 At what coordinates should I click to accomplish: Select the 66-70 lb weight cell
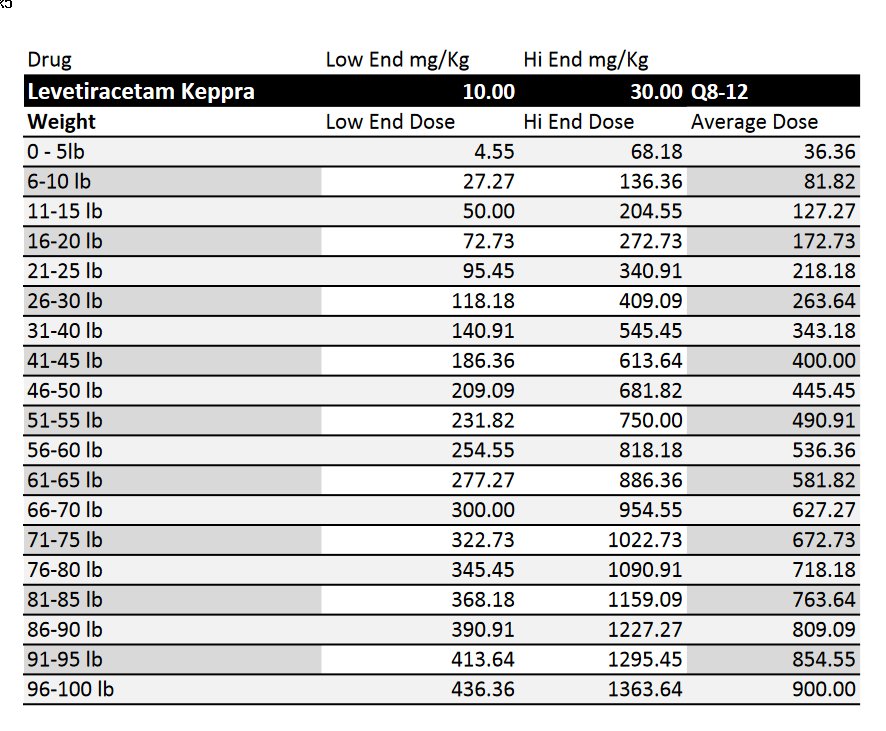tap(65, 510)
